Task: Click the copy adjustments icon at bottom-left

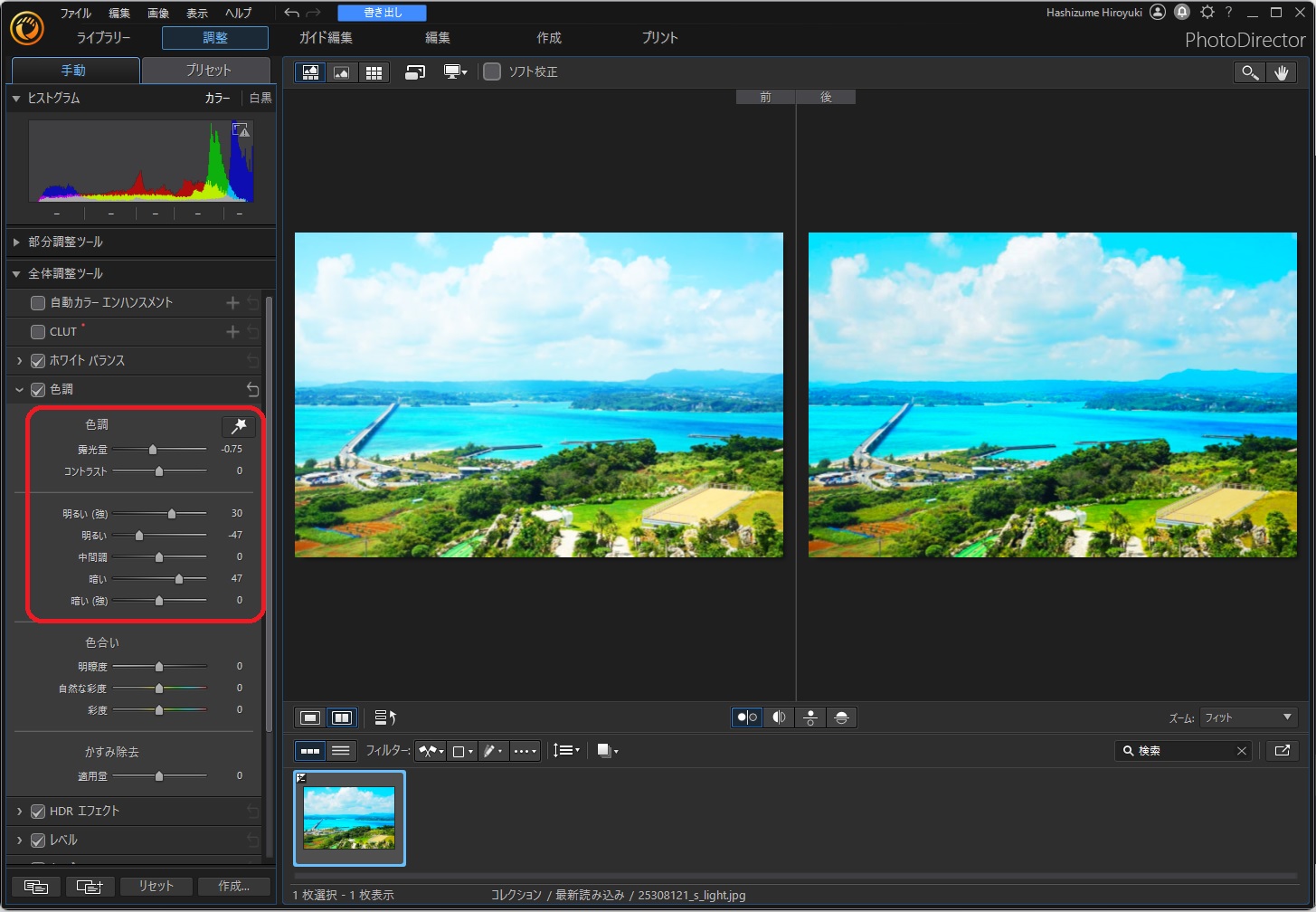Action: coord(36,887)
